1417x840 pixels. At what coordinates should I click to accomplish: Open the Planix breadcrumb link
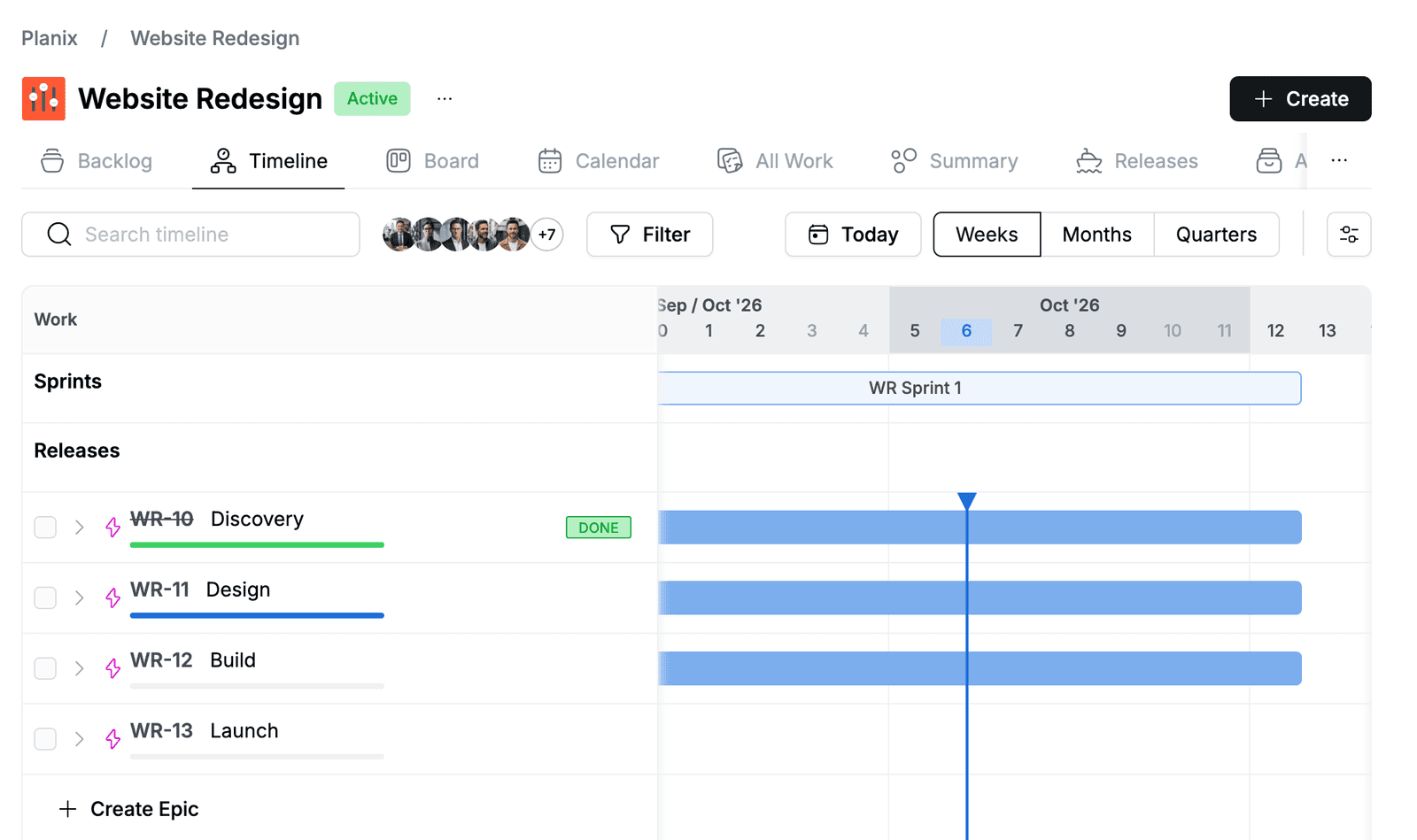[50, 38]
